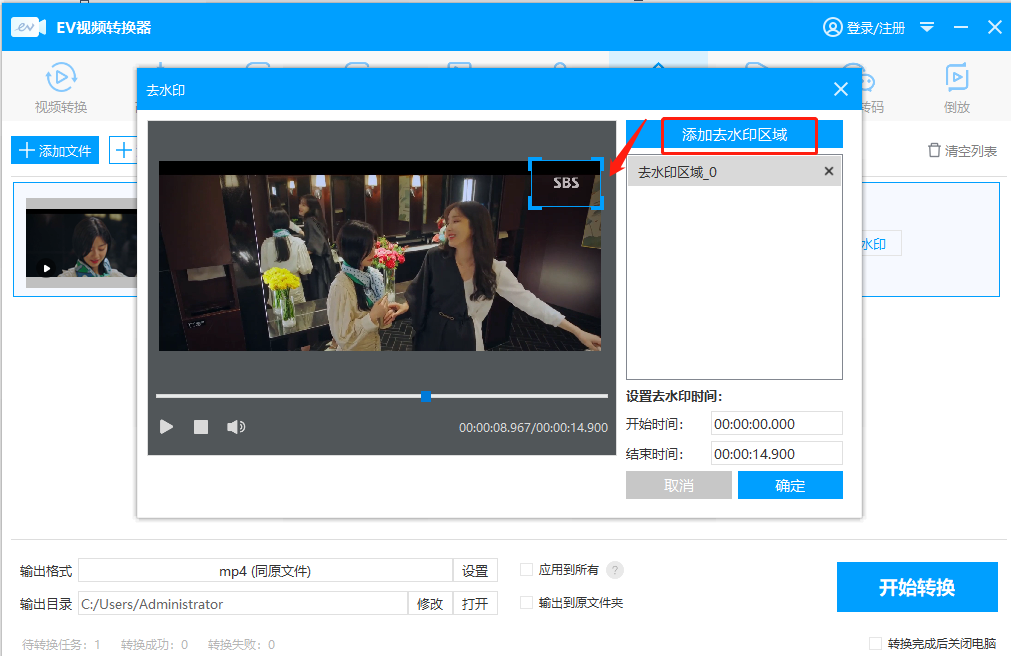1011x656 pixels.
Task: Confirm watermark settings with 确定
Action: (x=789, y=485)
